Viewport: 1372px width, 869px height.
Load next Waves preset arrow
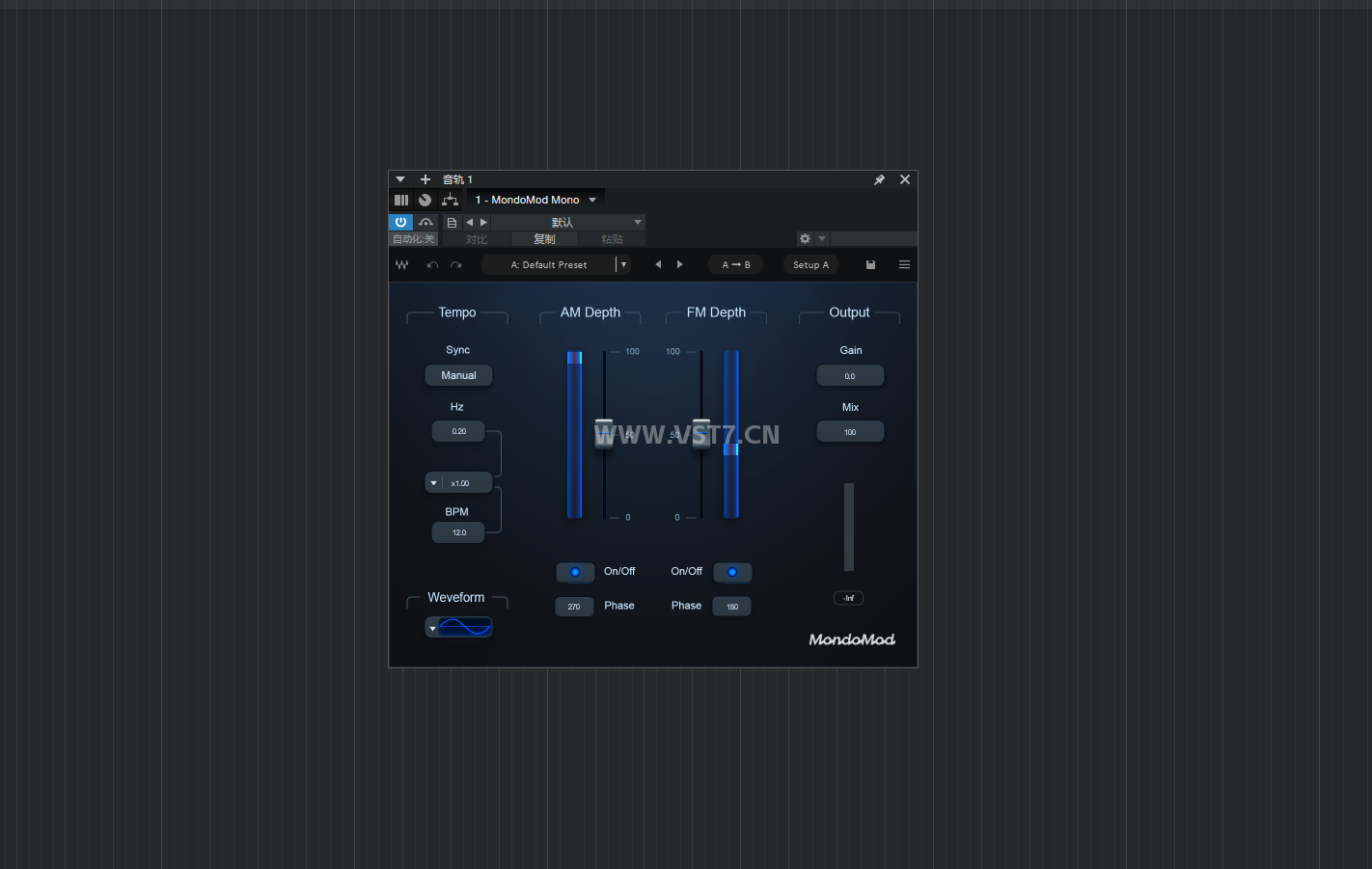680,264
